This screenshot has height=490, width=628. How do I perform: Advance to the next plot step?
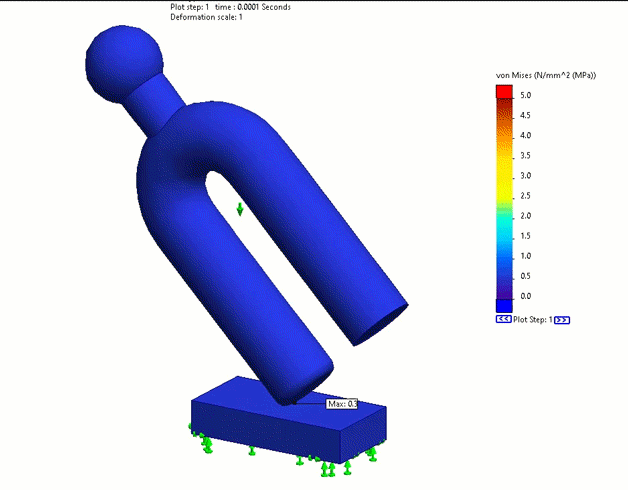562,320
